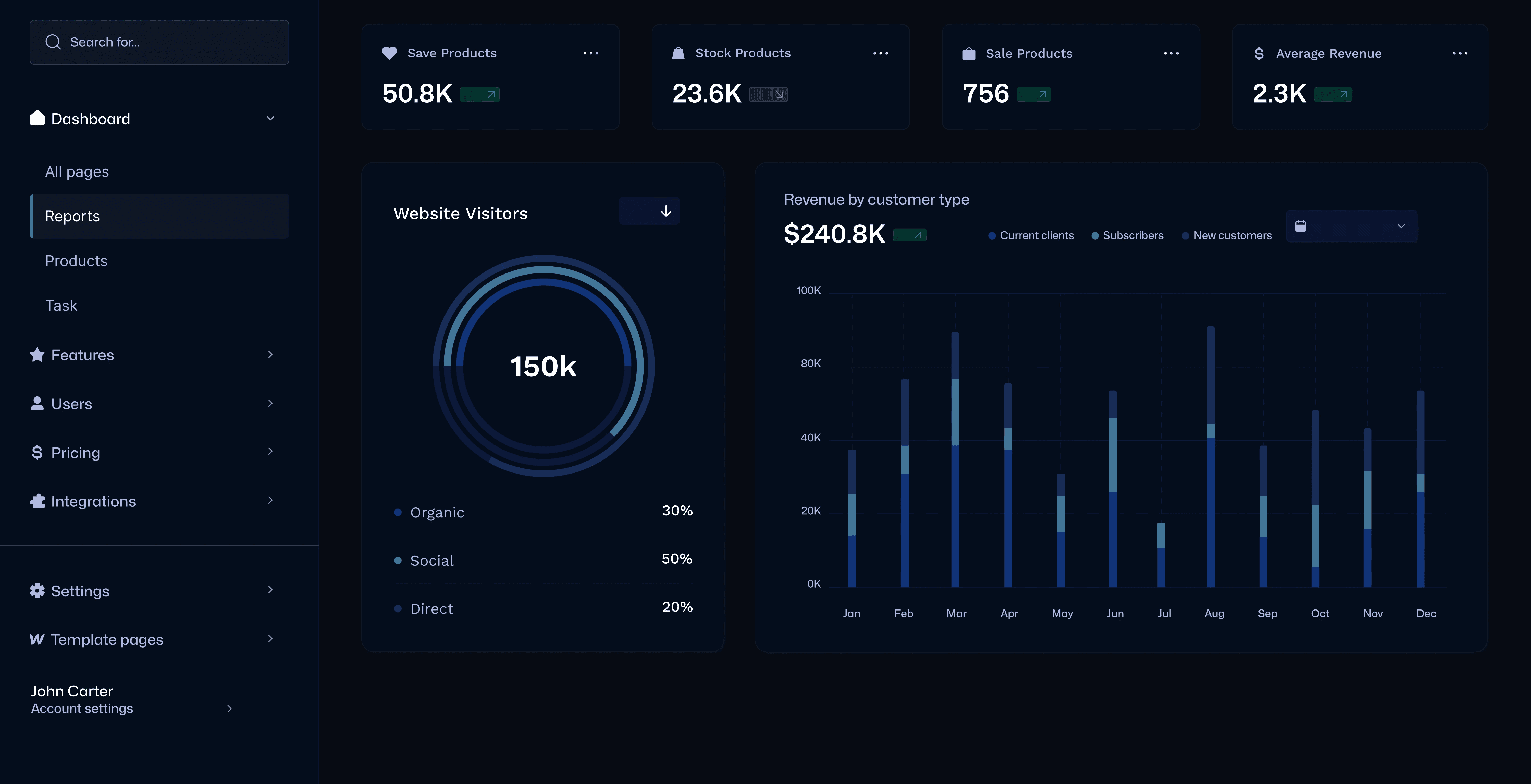Select the Integrations puzzle icon
The height and width of the screenshot is (784, 1531).
pos(37,501)
